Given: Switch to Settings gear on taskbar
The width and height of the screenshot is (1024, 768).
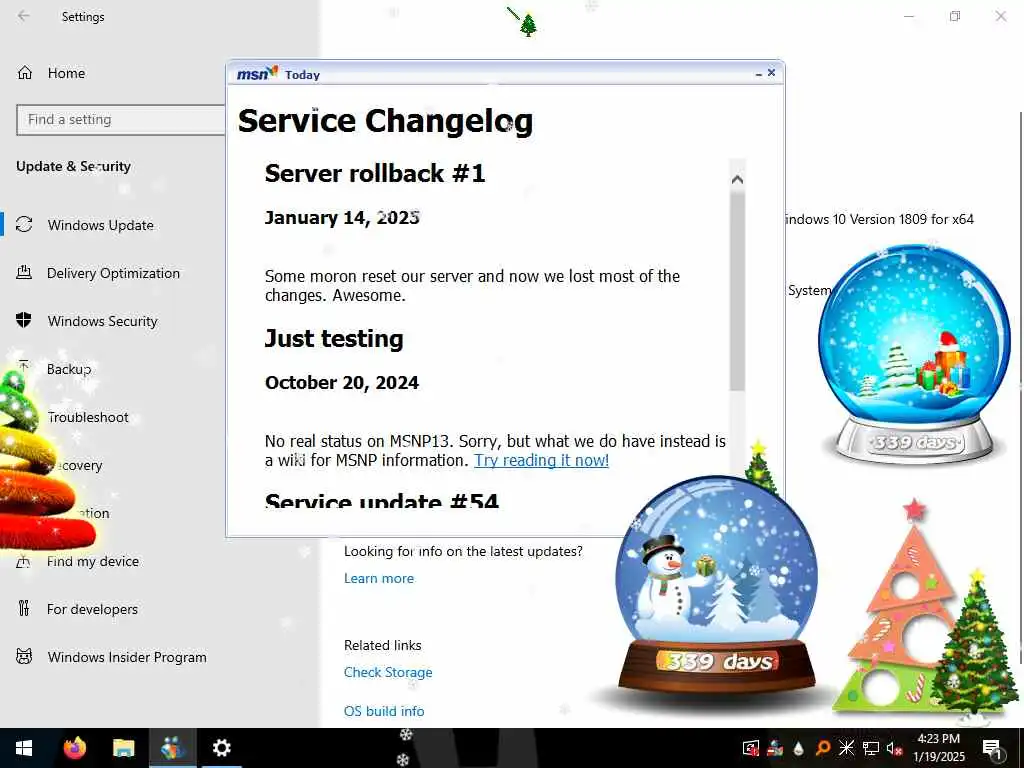Looking at the screenshot, I should [221, 748].
